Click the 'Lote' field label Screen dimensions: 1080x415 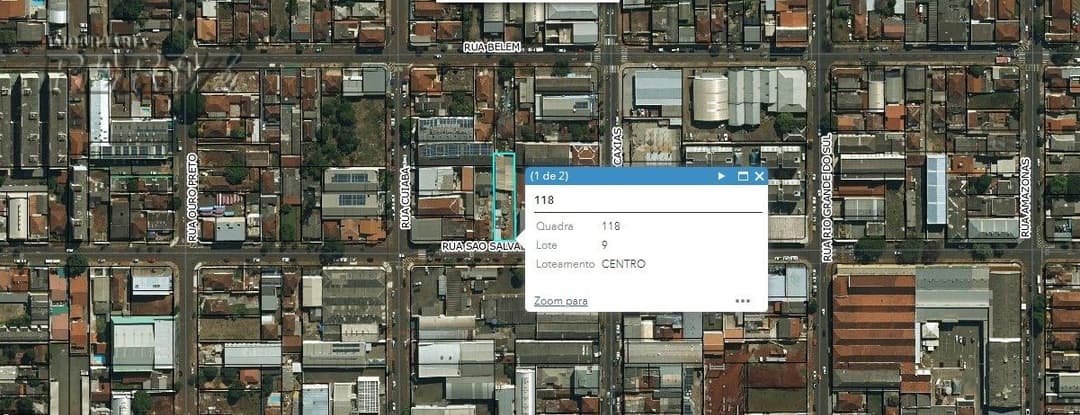546,245
